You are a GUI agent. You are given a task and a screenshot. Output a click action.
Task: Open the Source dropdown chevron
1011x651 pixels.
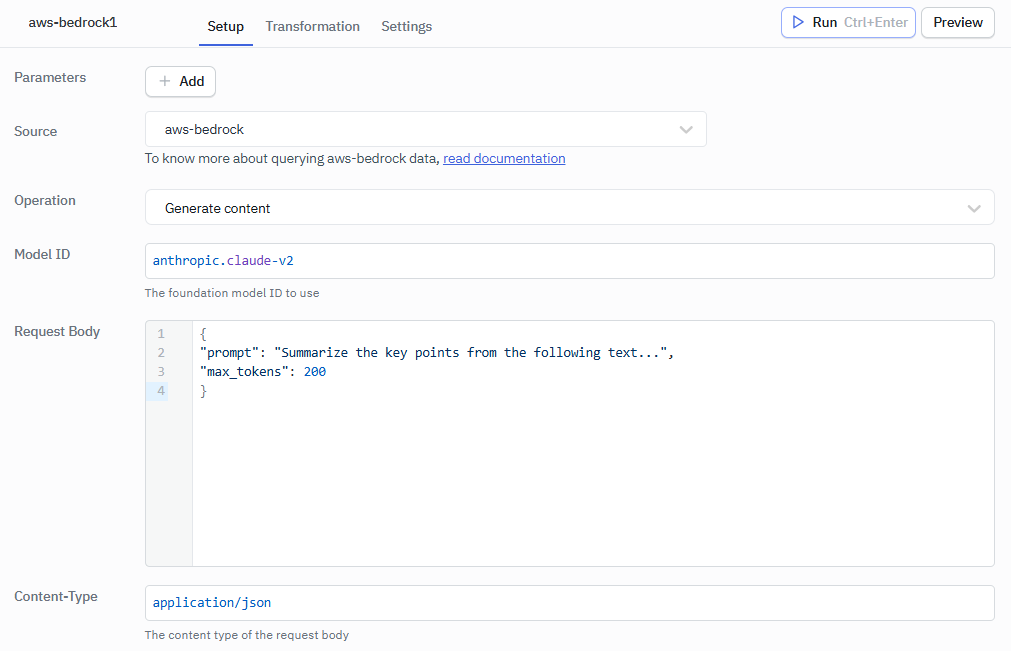(686, 130)
